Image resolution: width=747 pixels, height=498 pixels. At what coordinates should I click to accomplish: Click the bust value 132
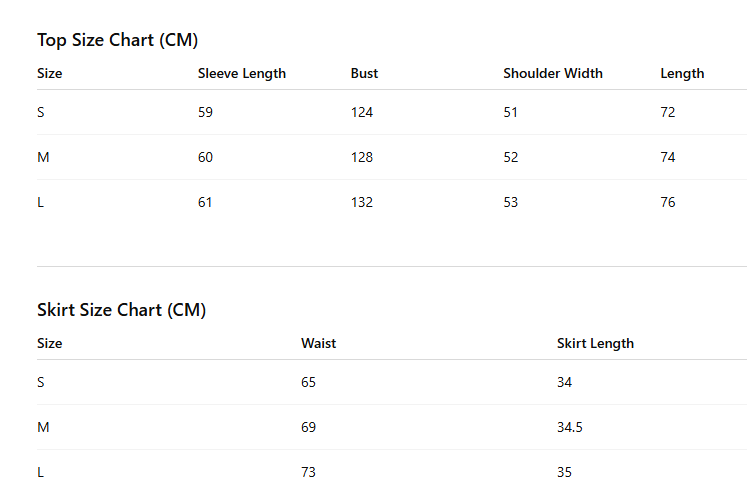tap(362, 203)
